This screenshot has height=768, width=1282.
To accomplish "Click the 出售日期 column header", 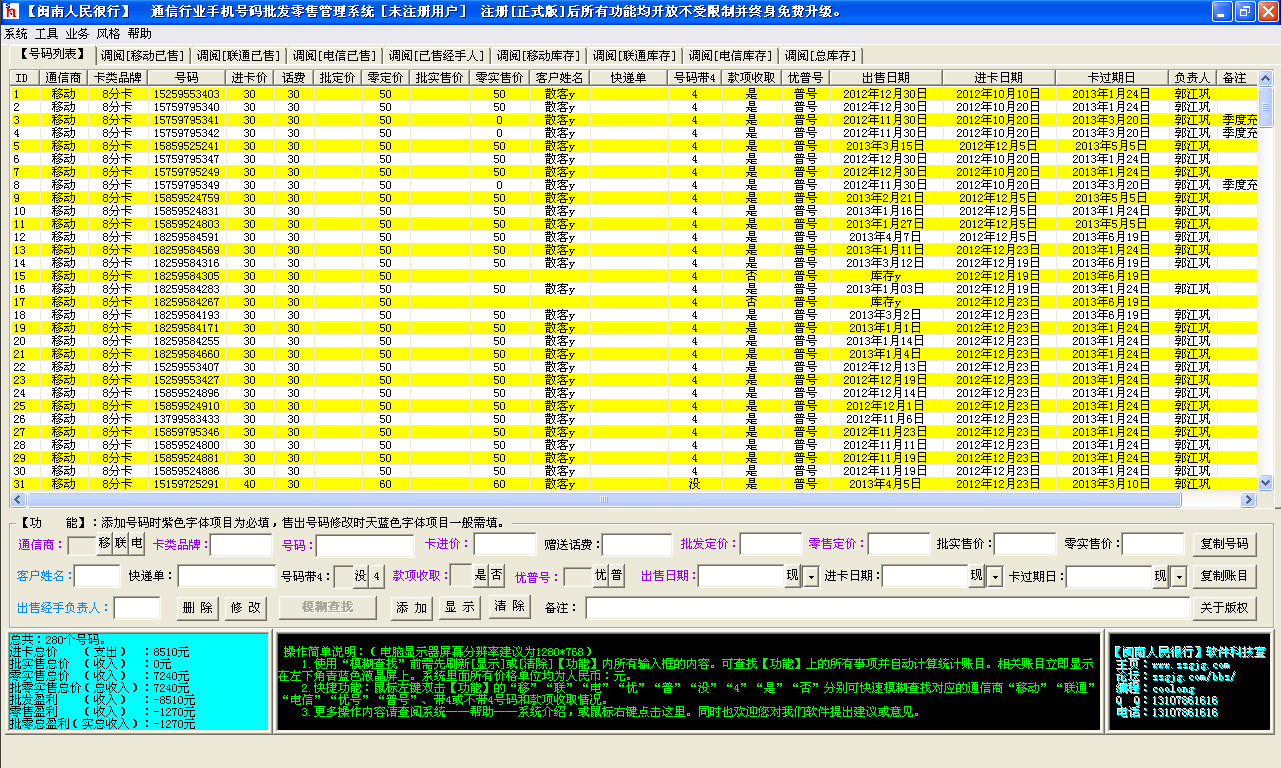I will point(885,77).
